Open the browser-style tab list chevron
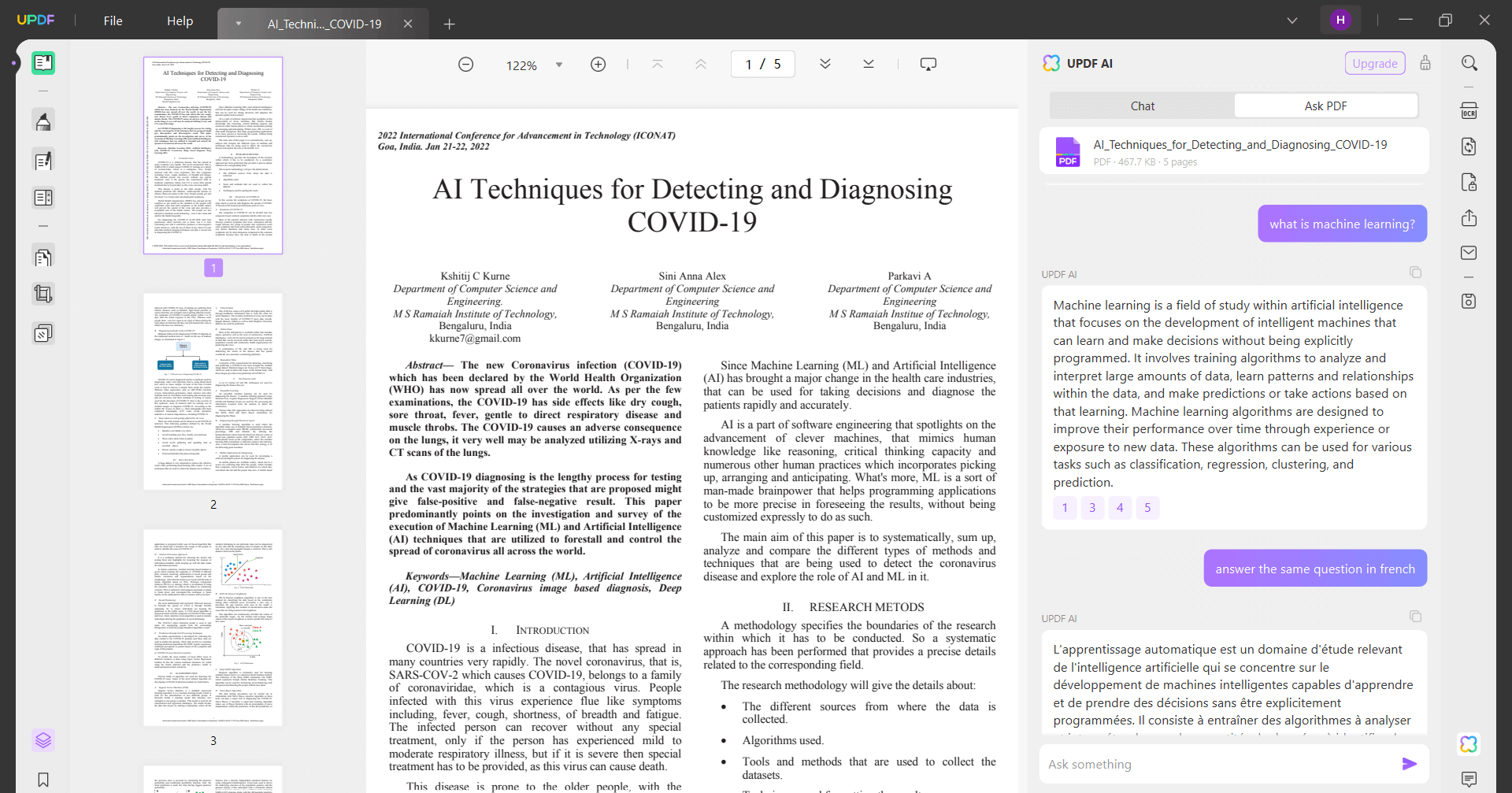 pos(1291,20)
